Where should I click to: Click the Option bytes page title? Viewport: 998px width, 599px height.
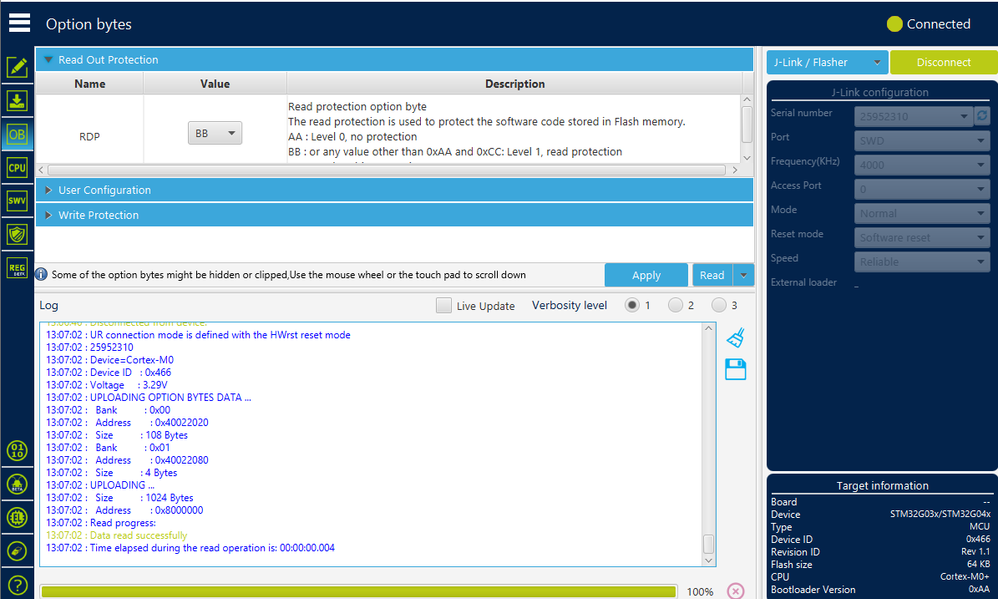coord(88,24)
